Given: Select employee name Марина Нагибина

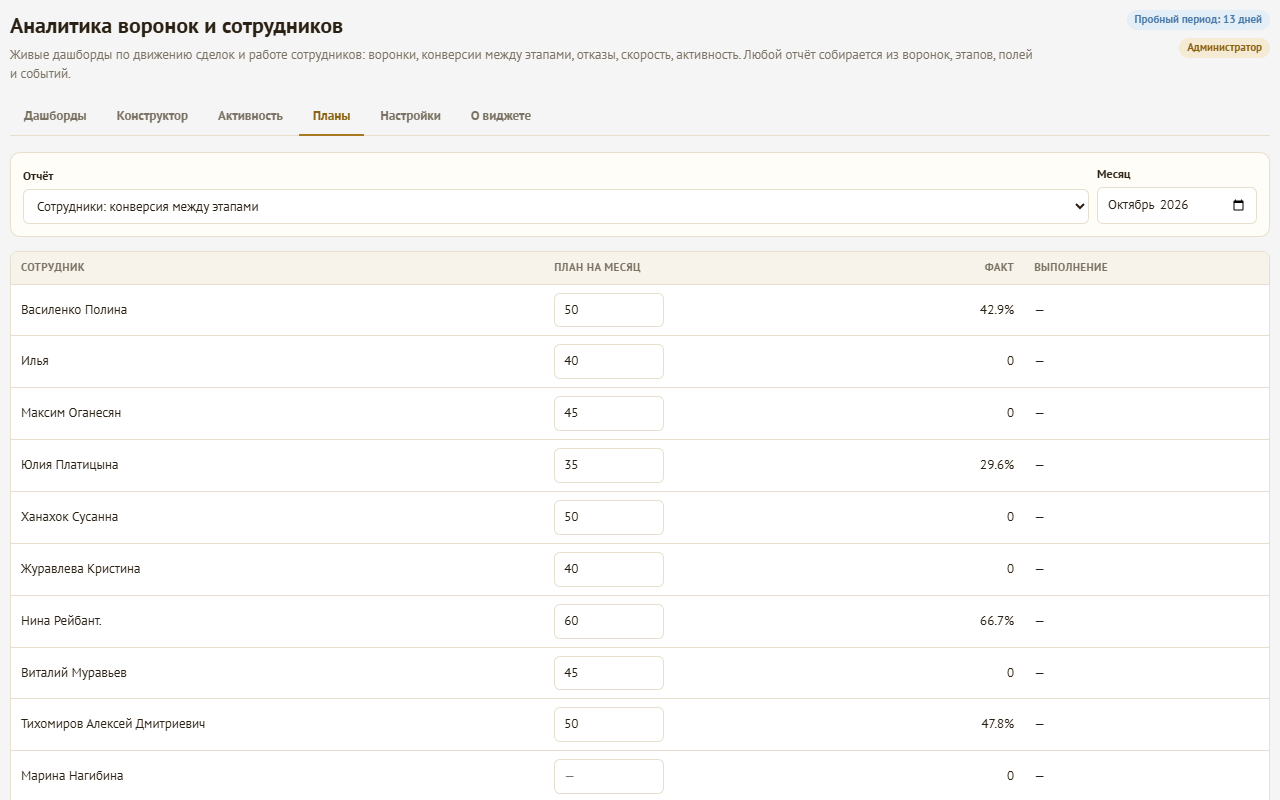Looking at the screenshot, I should pos(72,776).
